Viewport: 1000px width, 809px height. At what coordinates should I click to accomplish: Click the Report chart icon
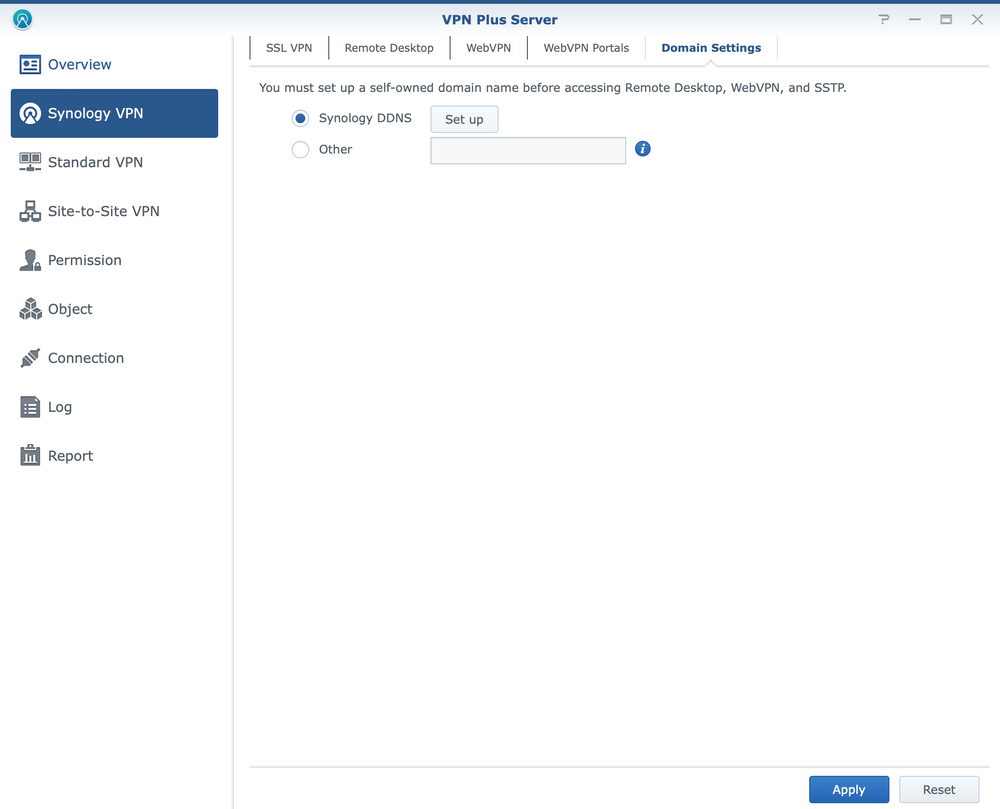(x=30, y=456)
